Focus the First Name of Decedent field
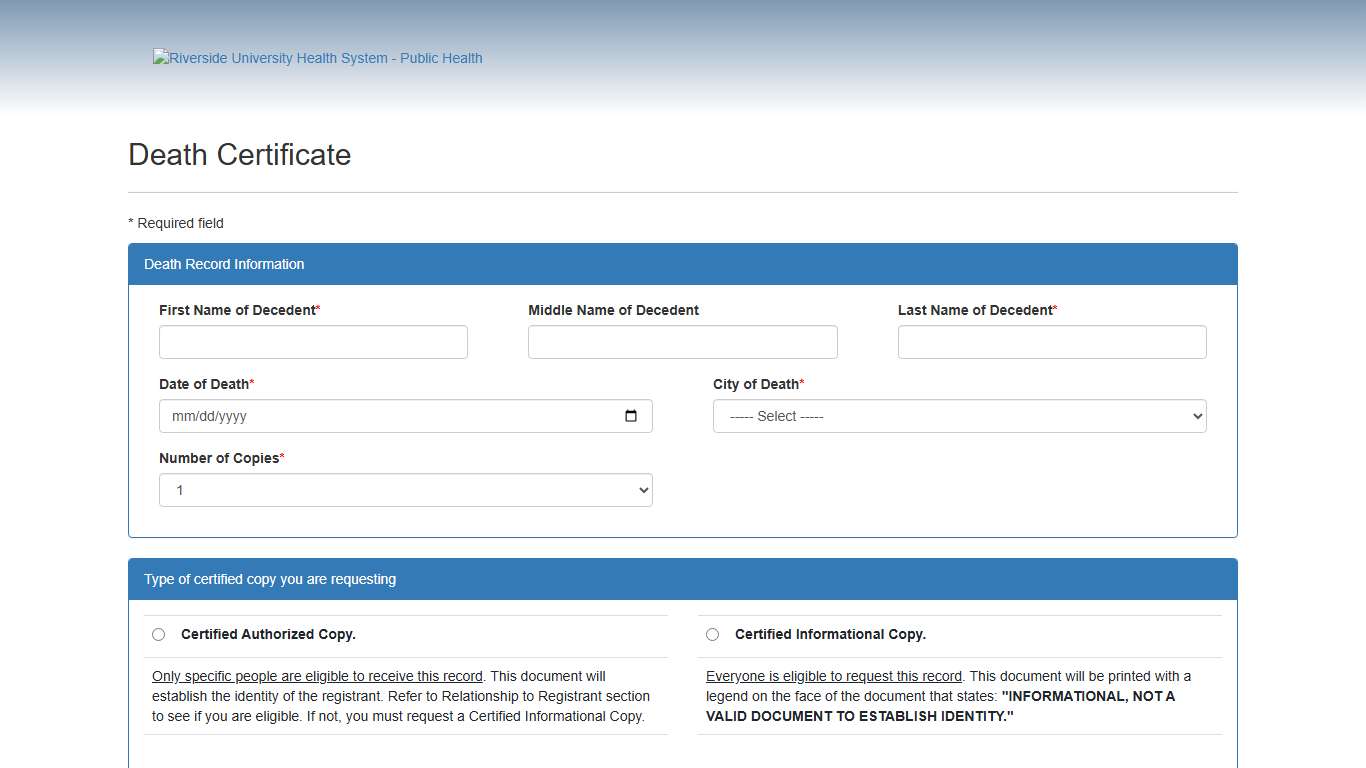 [313, 342]
